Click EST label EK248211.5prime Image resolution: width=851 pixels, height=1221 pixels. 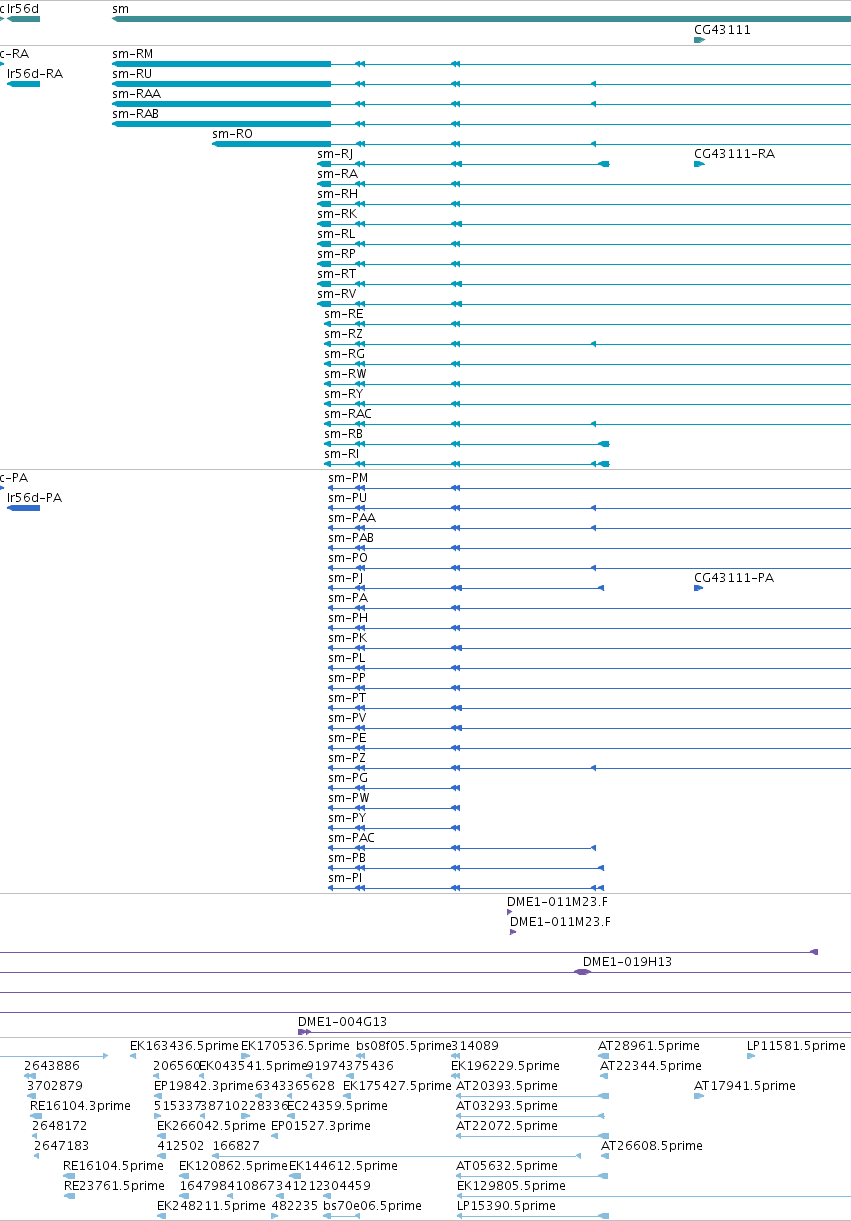coord(212,1206)
